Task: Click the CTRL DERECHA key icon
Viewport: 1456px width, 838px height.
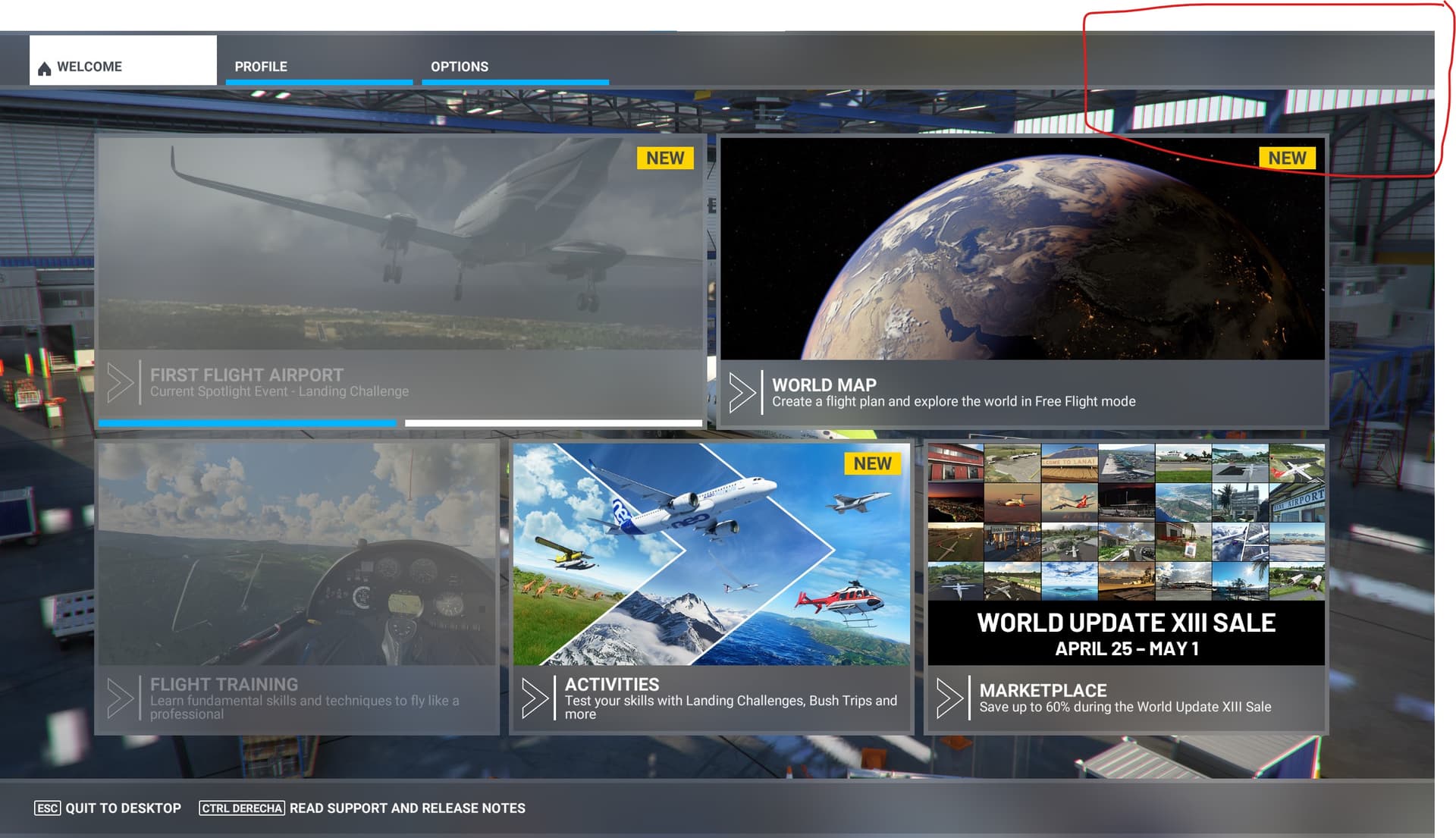Action: click(x=240, y=808)
